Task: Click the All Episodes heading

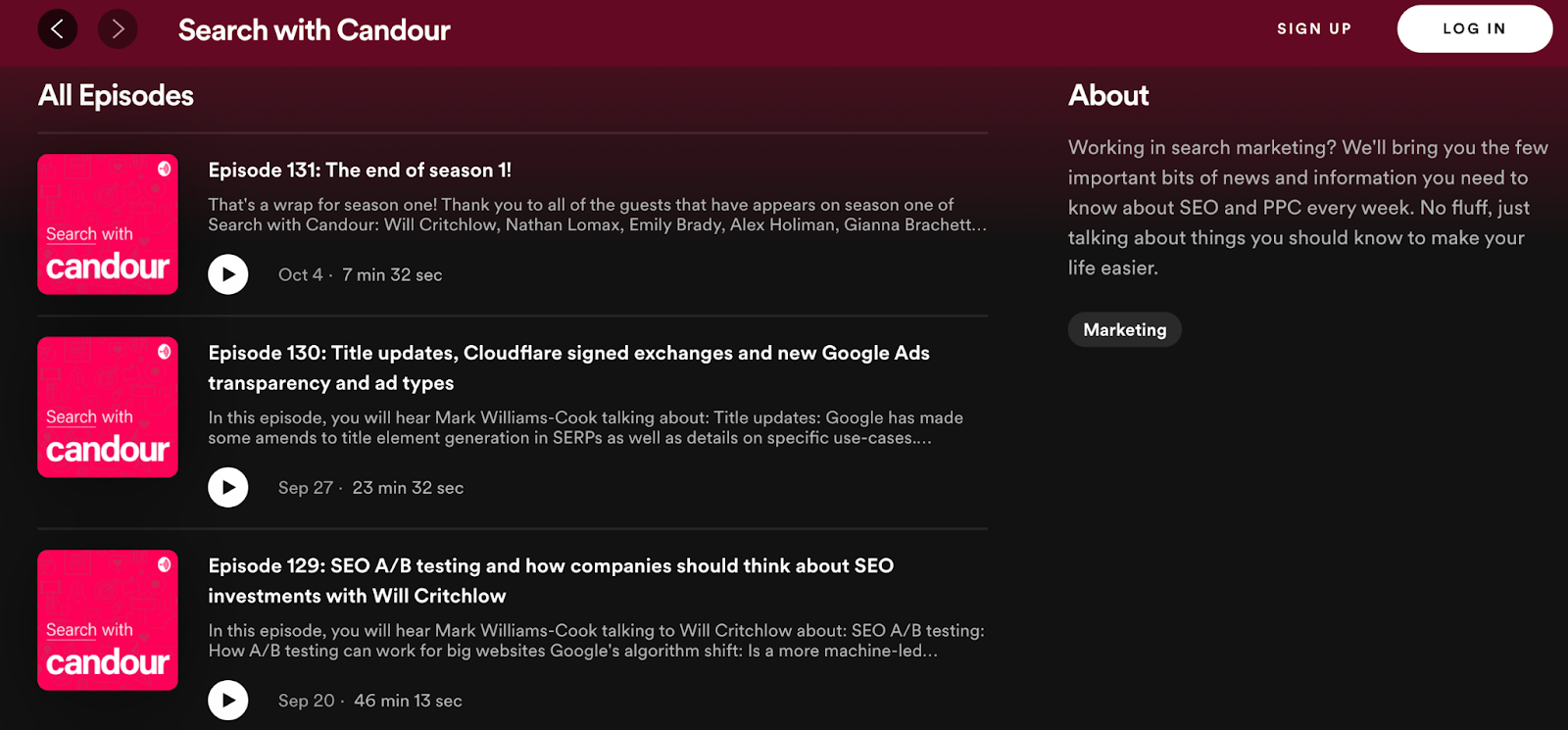Action: pos(116,95)
